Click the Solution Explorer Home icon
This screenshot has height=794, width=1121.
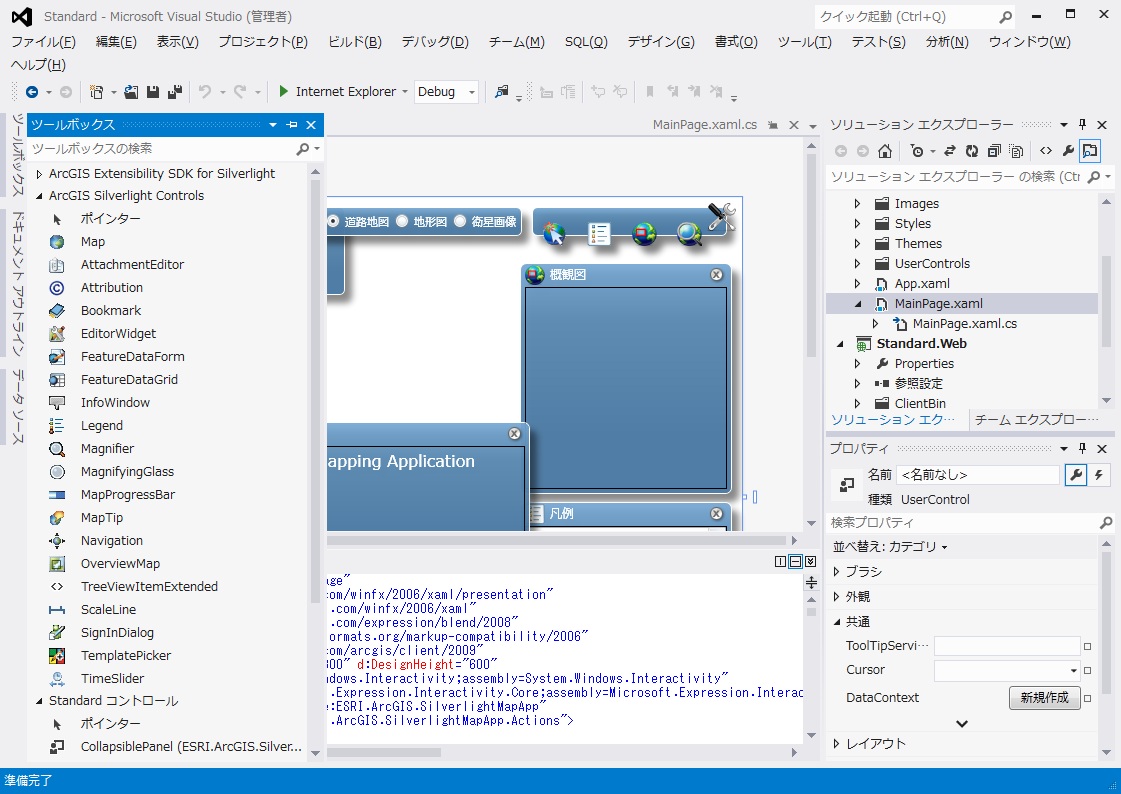click(x=885, y=151)
